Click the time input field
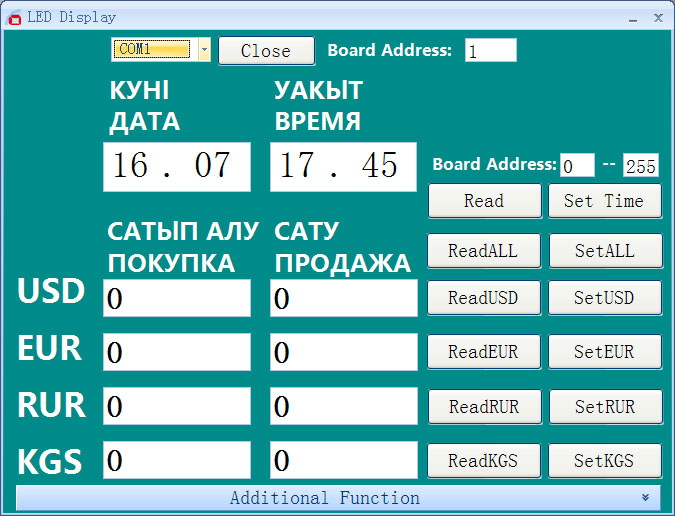Viewport: 675px width, 516px height. 344,166
